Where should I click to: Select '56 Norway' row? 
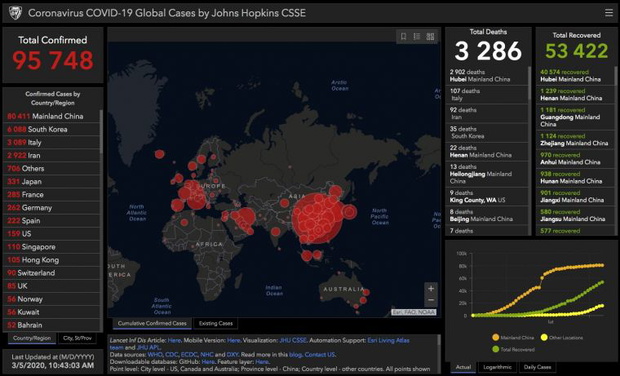(51, 299)
